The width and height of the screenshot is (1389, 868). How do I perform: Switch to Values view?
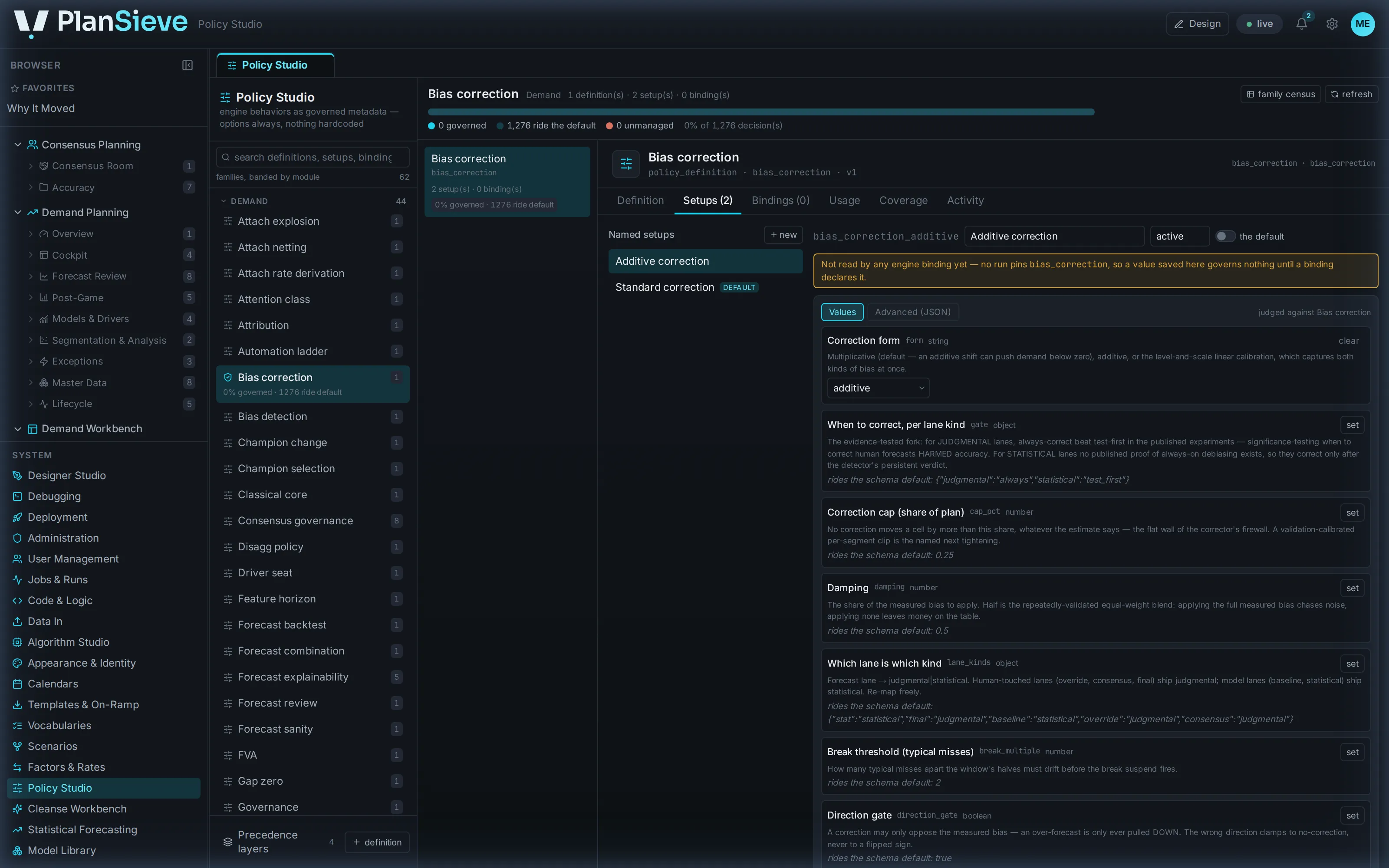pos(842,312)
